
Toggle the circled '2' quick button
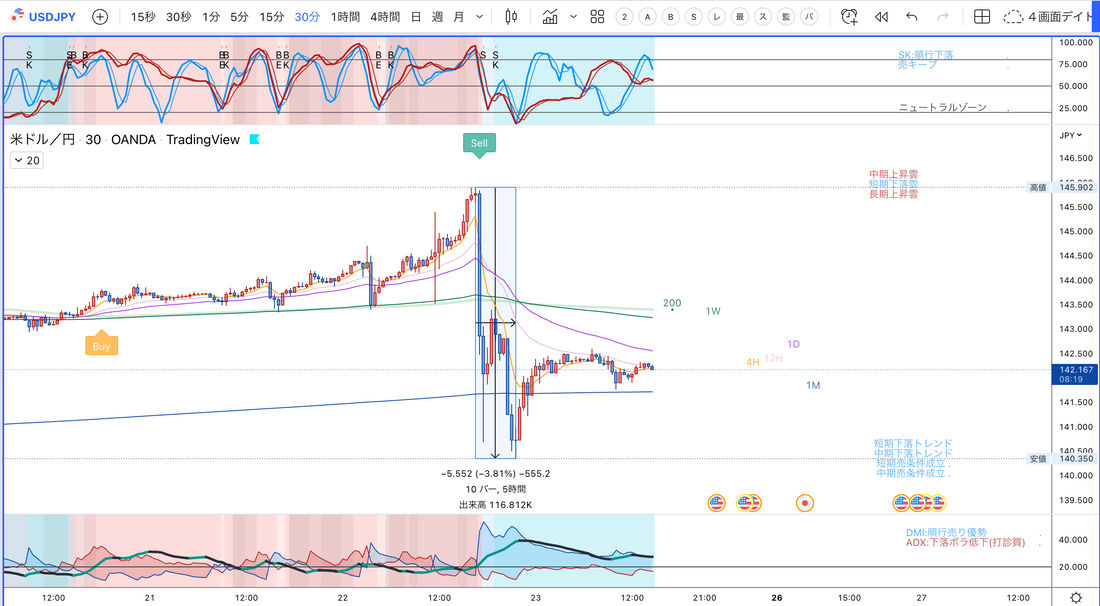tap(624, 17)
